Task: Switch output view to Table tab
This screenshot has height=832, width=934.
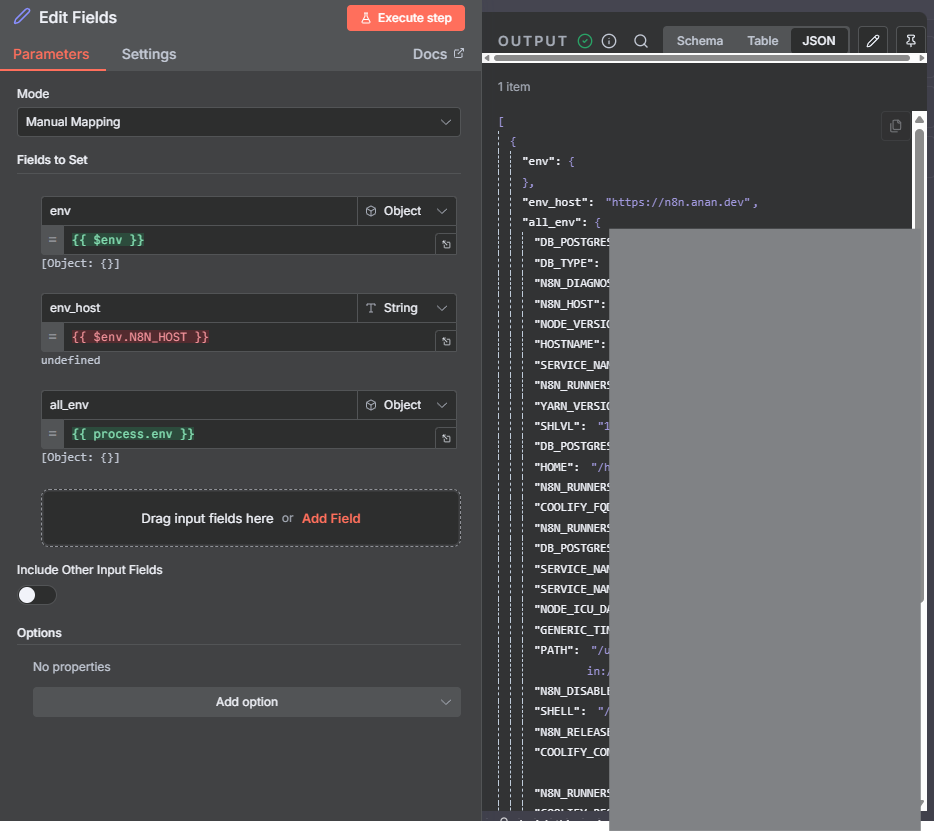Action: point(762,41)
